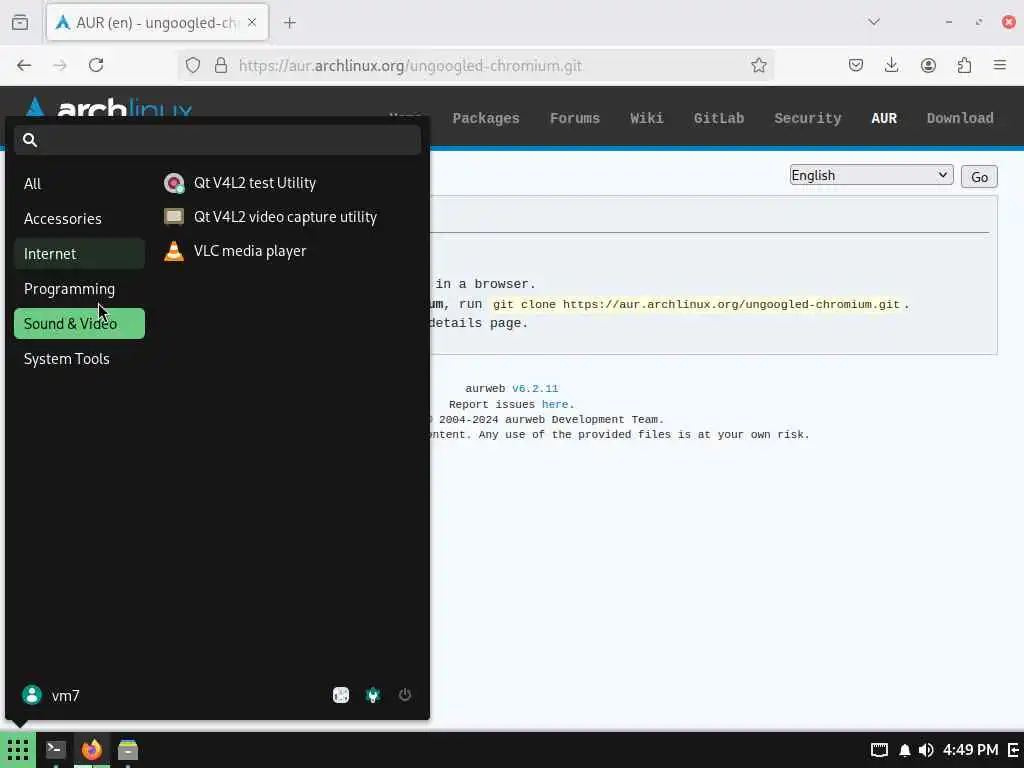This screenshot has height=768, width=1024.
Task: Click the aurweb v6.2.11 version link
Action: 535,389
